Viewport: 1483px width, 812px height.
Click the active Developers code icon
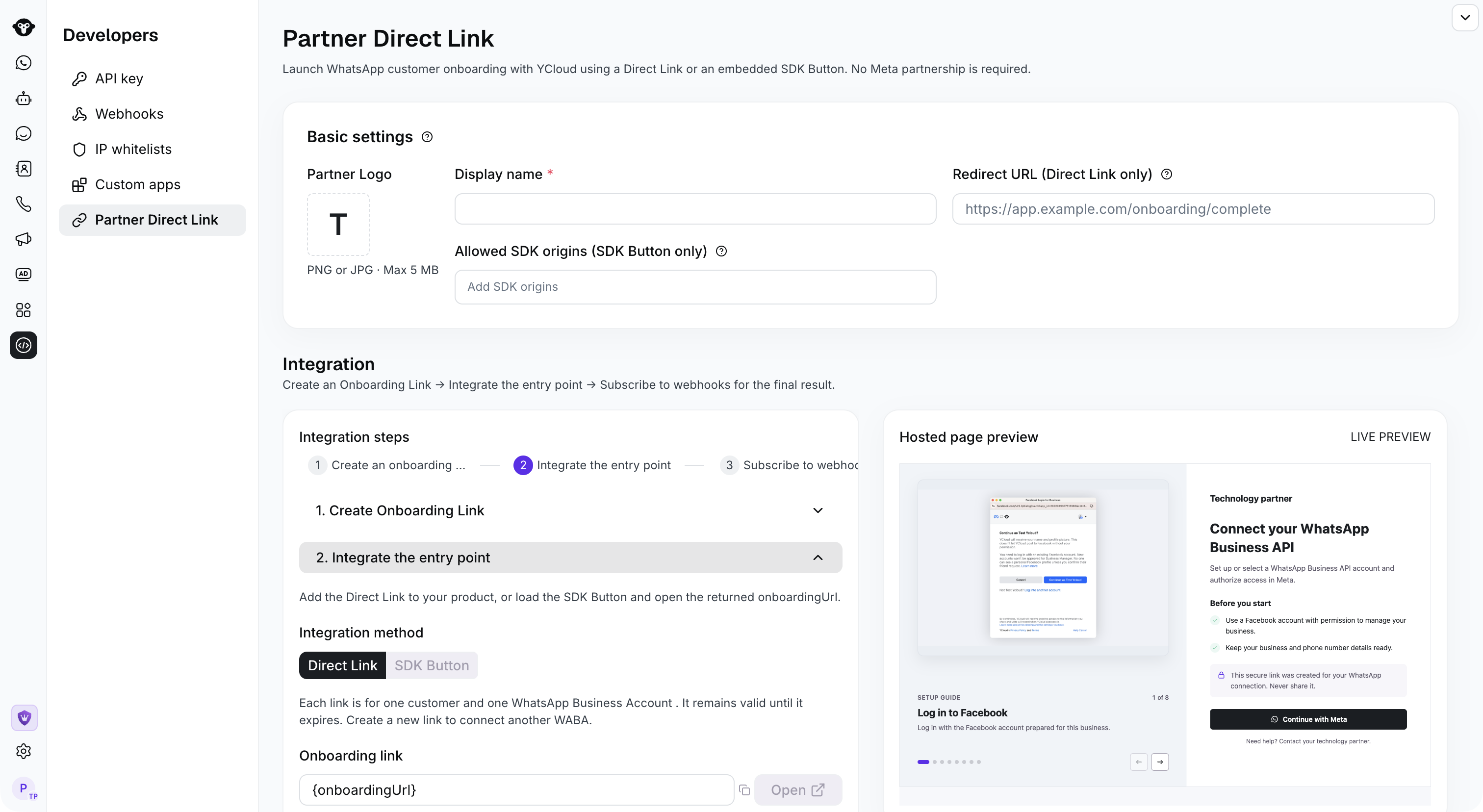coord(23,345)
